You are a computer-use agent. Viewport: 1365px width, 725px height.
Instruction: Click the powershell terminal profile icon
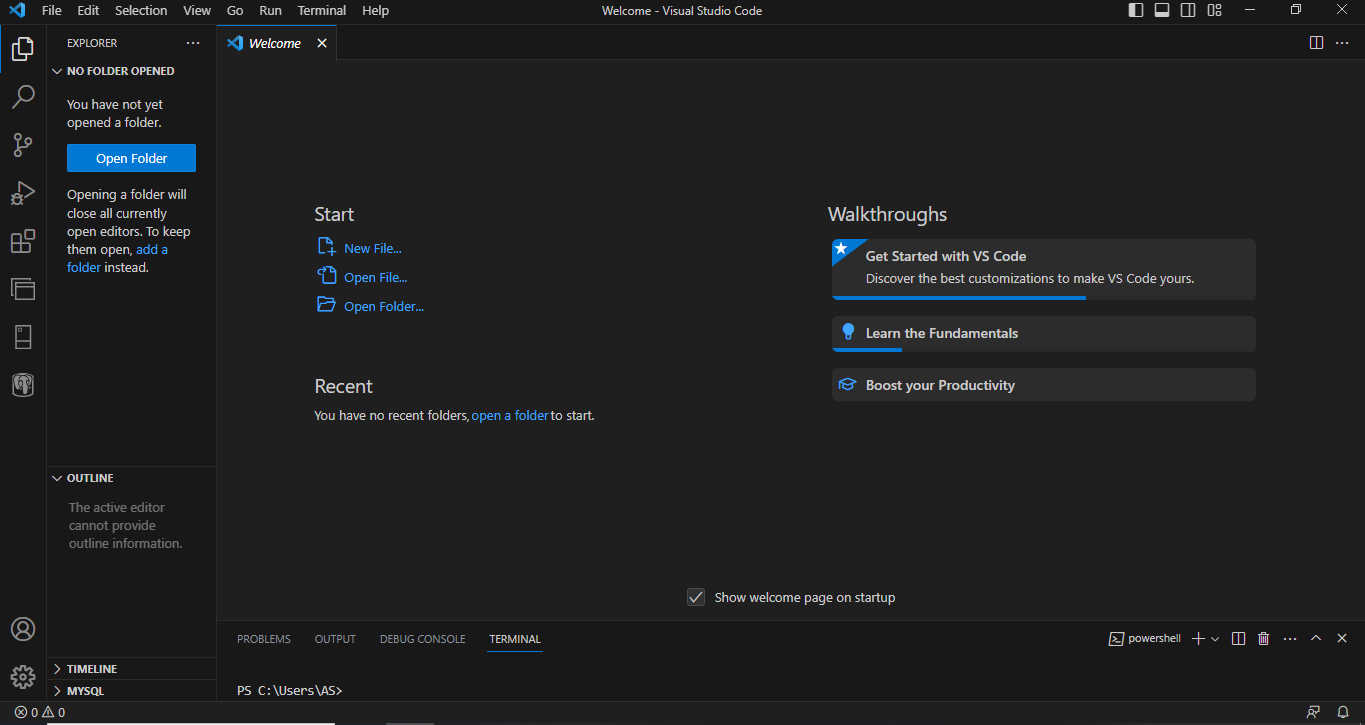pyautogui.click(x=1116, y=638)
